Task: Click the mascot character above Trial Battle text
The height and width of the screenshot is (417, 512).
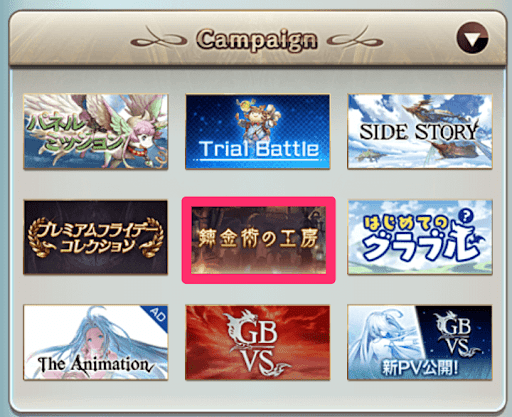Action: [257, 121]
